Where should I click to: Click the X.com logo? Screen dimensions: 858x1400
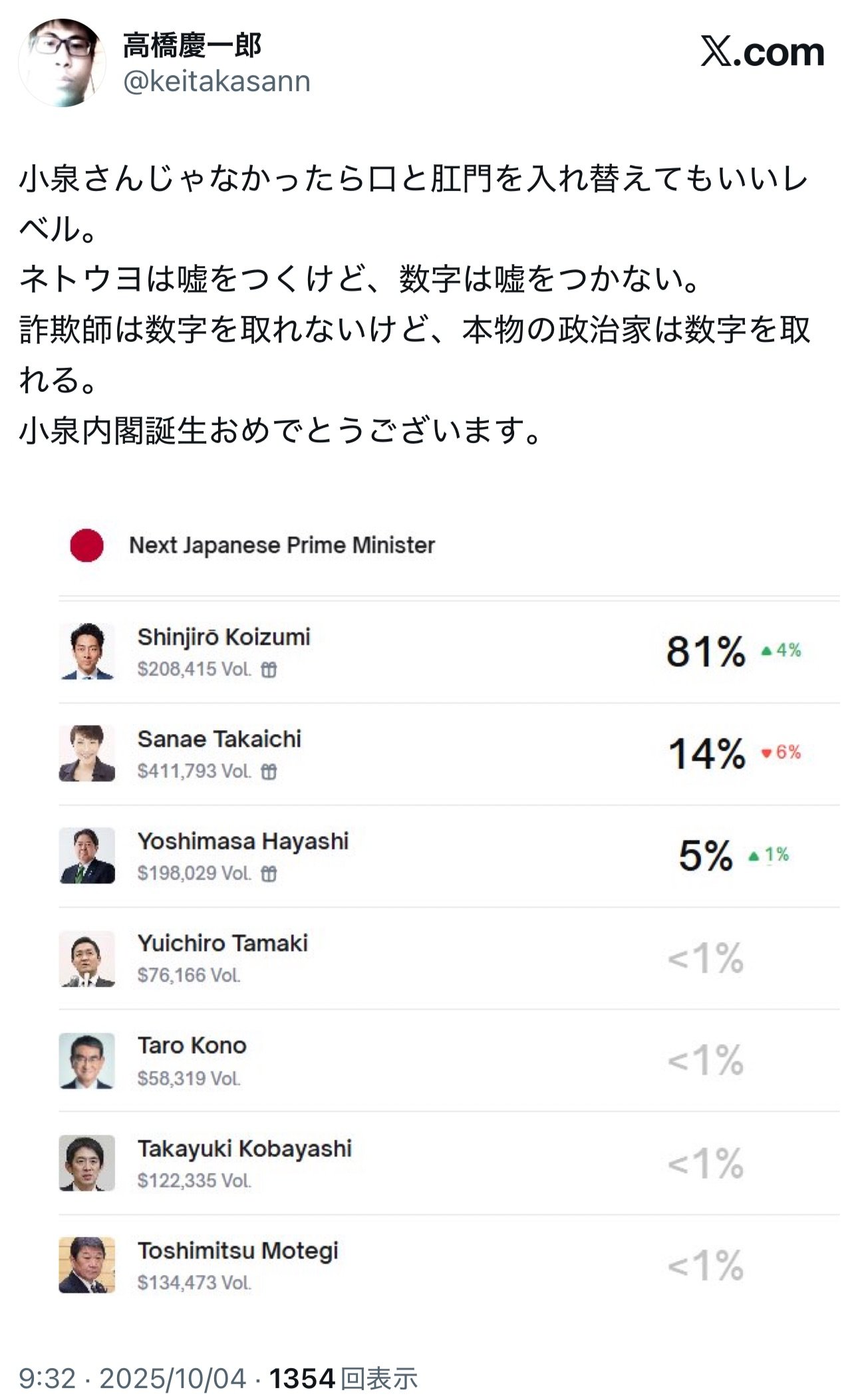(x=762, y=52)
